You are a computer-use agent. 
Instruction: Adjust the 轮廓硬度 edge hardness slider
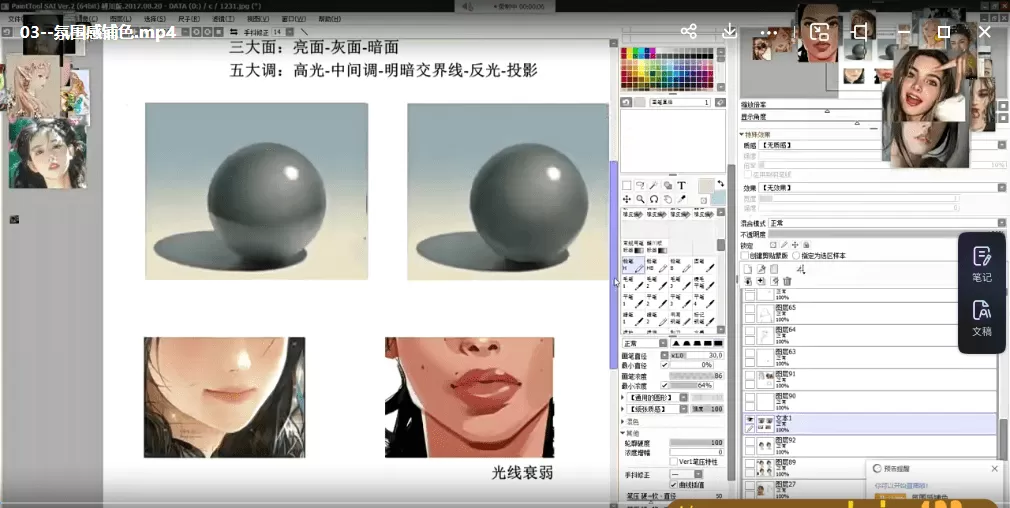696,443
